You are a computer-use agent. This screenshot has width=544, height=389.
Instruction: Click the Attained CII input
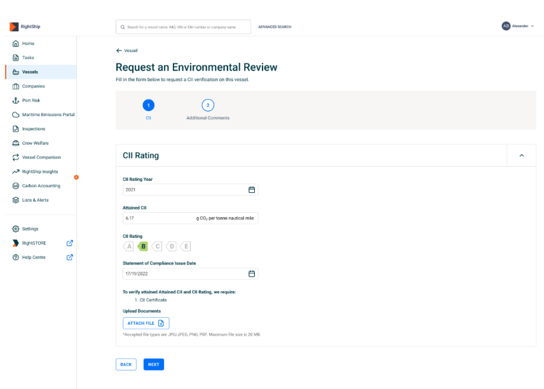pos(190,218)
